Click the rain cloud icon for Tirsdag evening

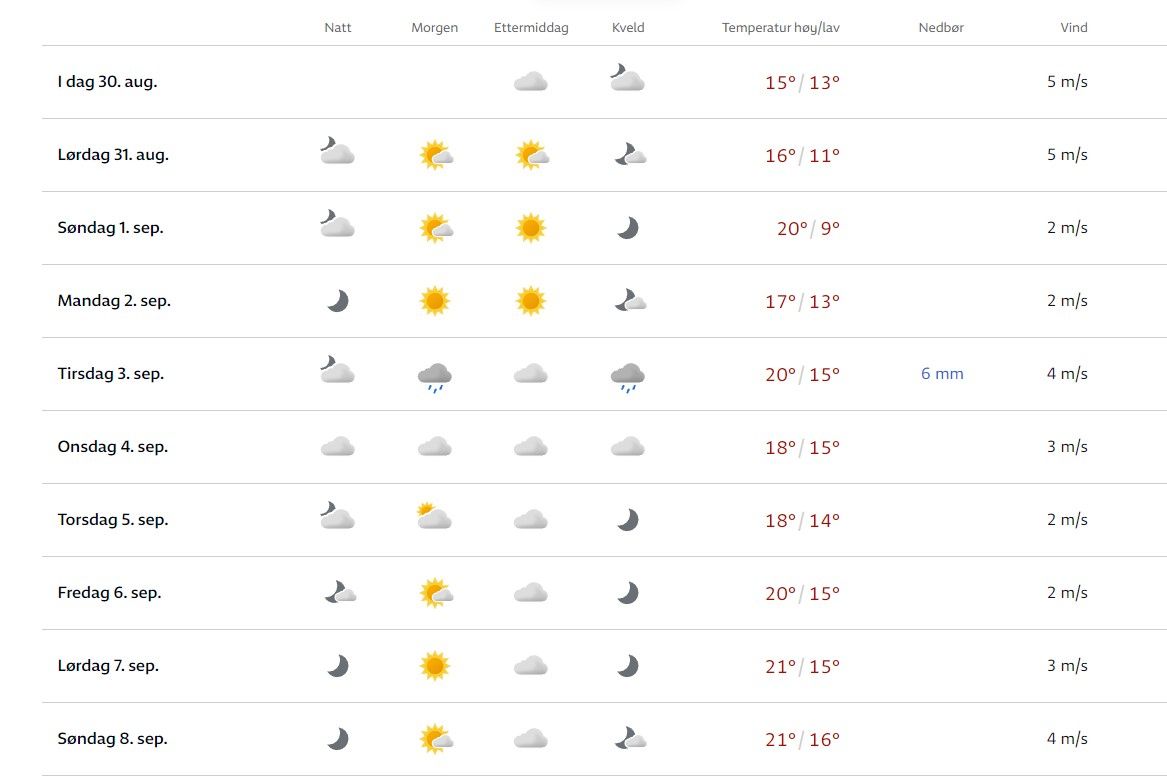(x=627, y=376)
